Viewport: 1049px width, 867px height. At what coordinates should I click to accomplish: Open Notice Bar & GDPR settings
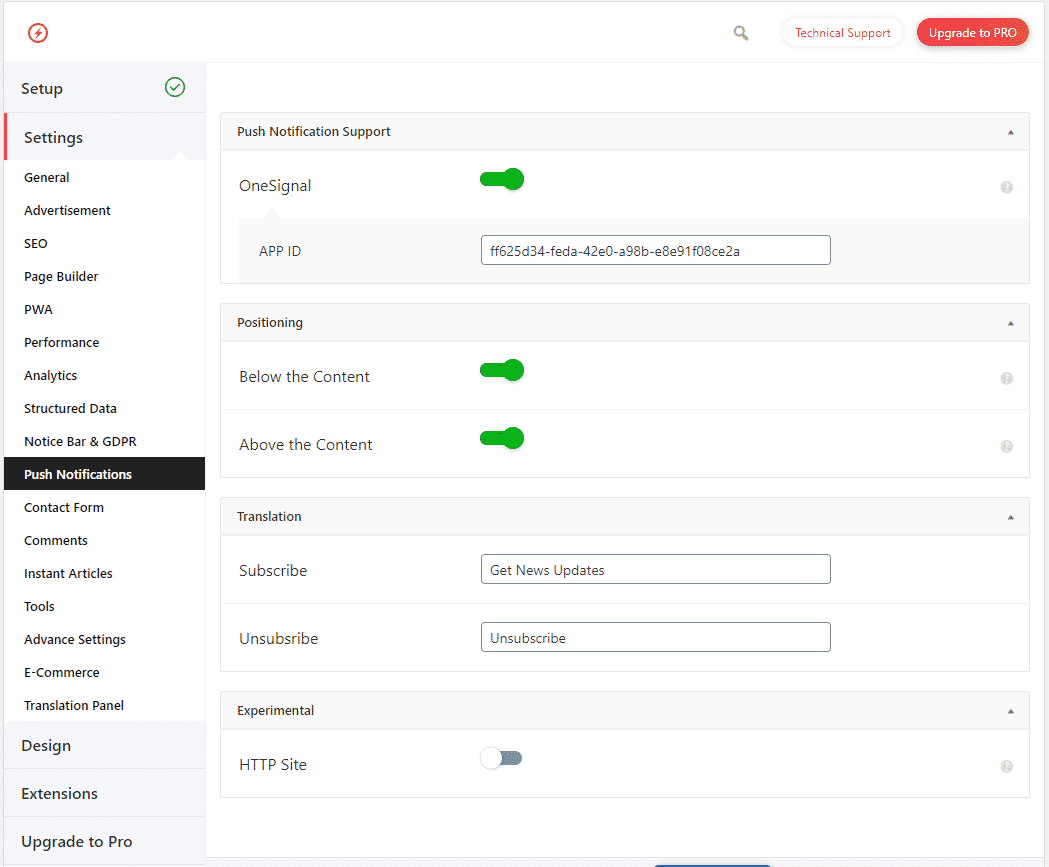pos(80,442)
